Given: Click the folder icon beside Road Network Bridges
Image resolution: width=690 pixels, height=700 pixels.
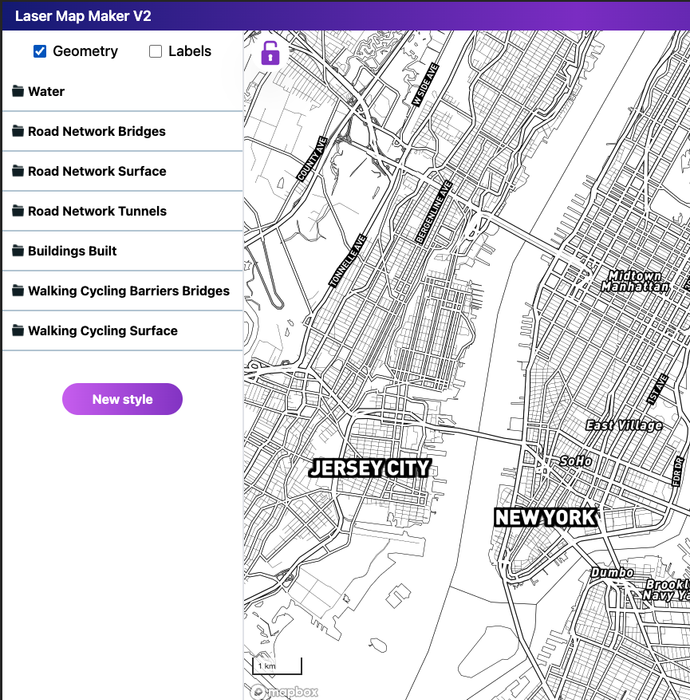Looking at the screenshot, I should click(x=18, y=131).
